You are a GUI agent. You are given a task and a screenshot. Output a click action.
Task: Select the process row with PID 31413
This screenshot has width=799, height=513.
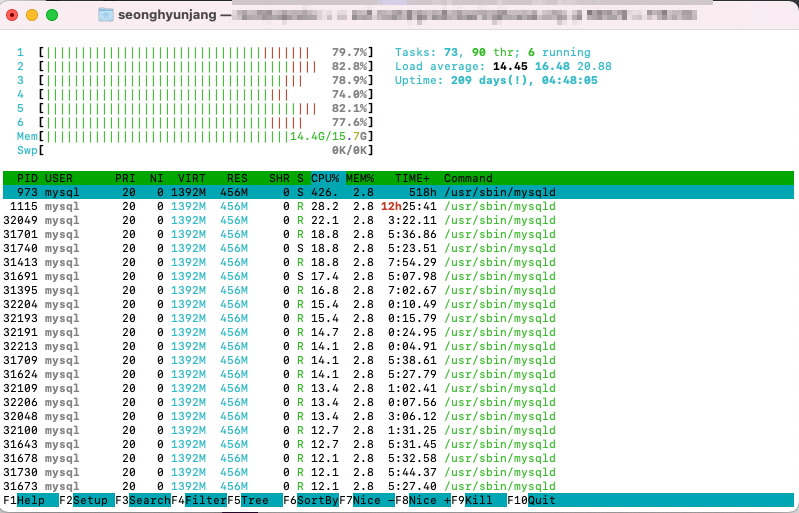[x=398, y=262]
